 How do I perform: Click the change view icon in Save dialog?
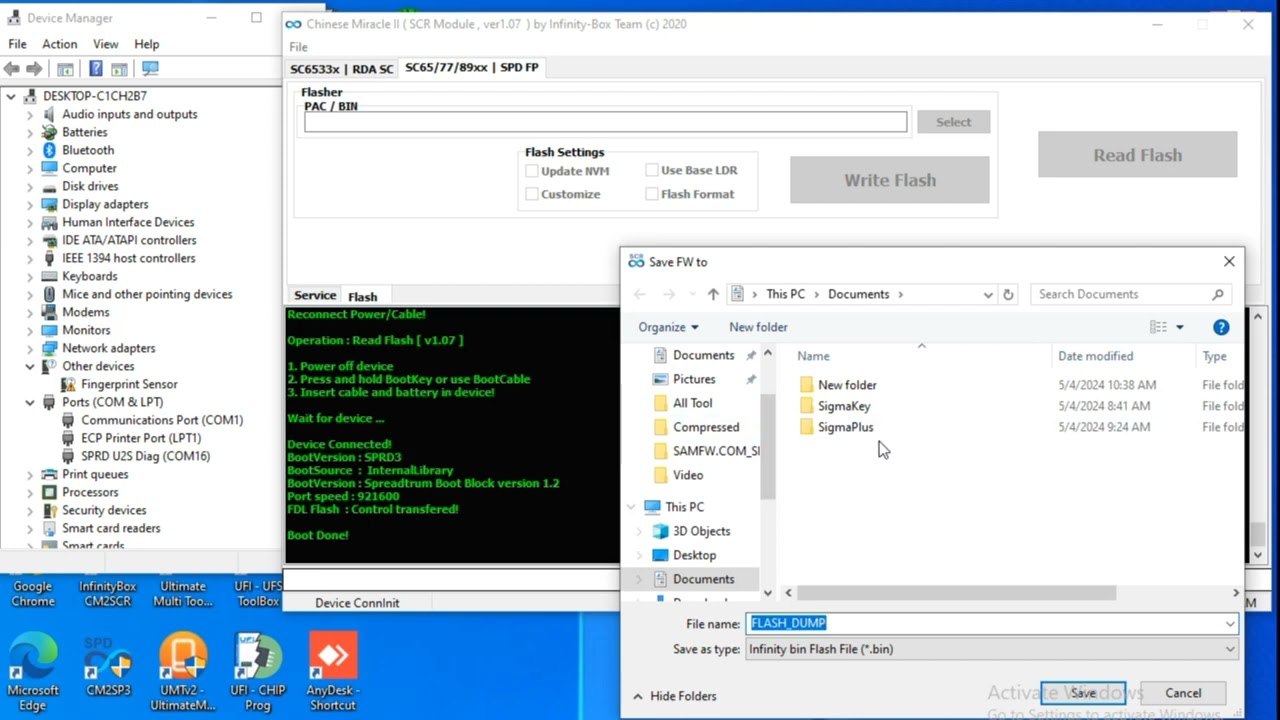point(1158,327)
